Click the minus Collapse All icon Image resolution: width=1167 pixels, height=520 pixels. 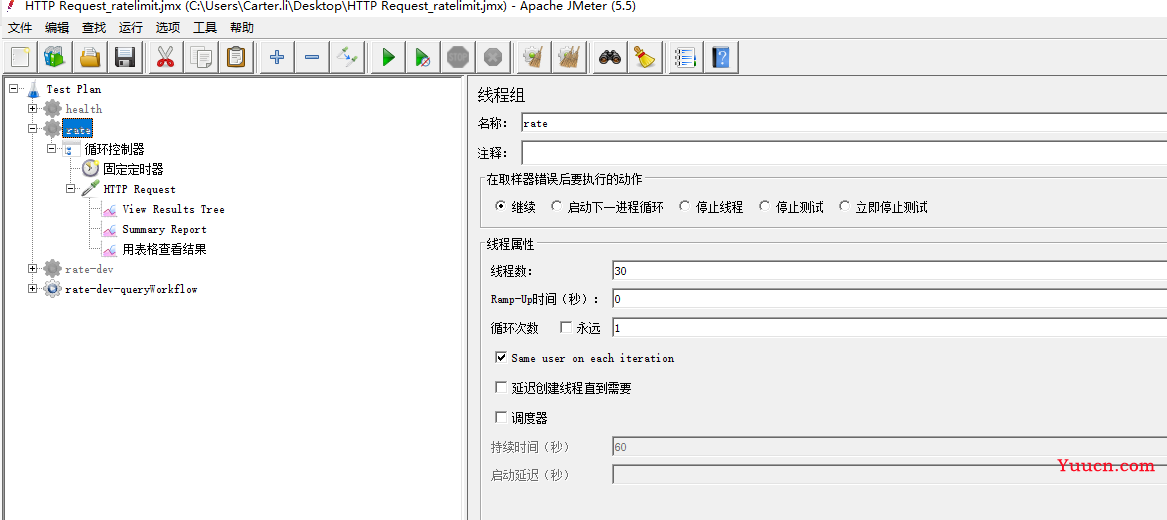(x=312, y=57)
